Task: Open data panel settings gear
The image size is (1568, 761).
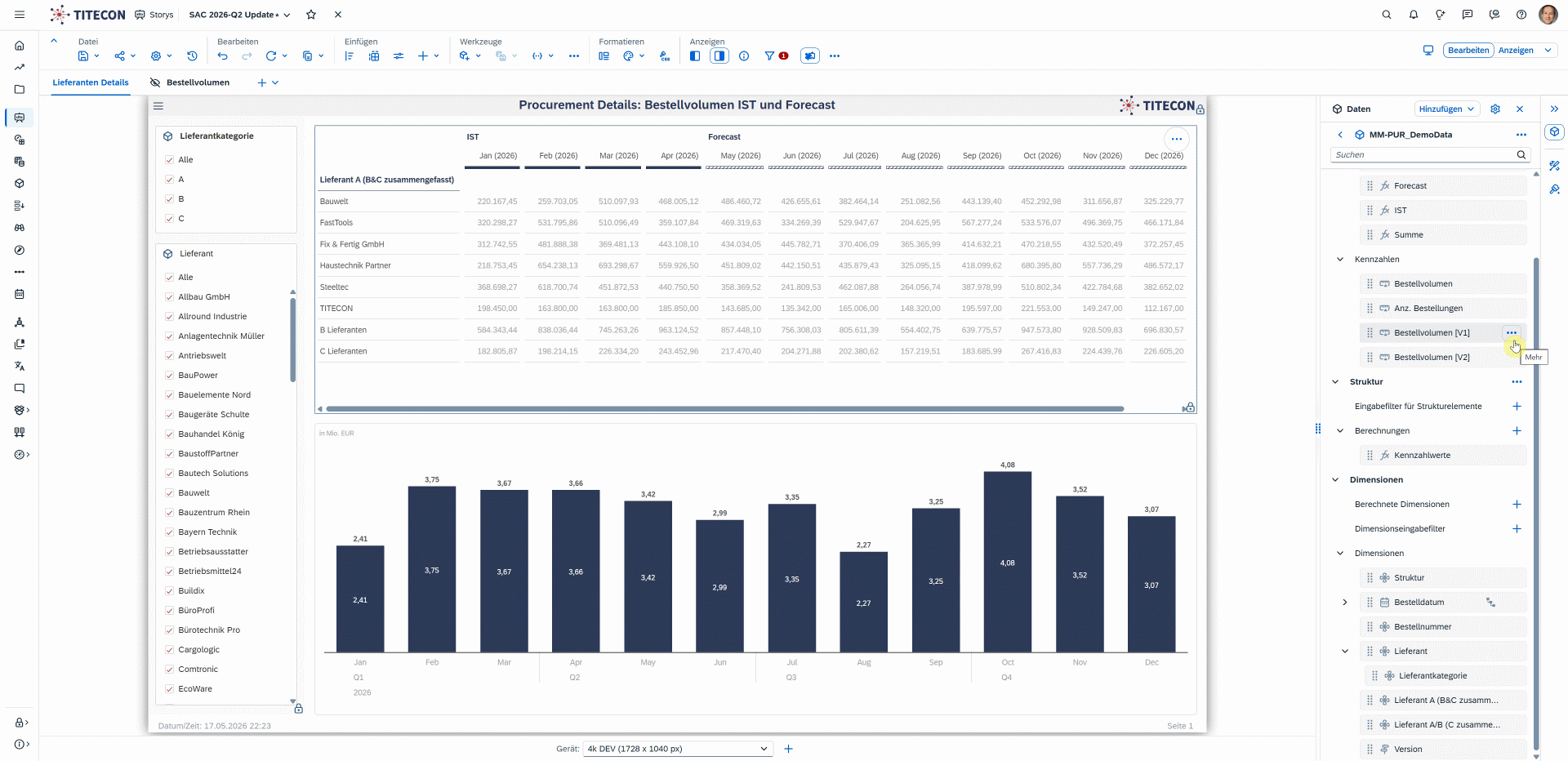Action: (1495, 109)
